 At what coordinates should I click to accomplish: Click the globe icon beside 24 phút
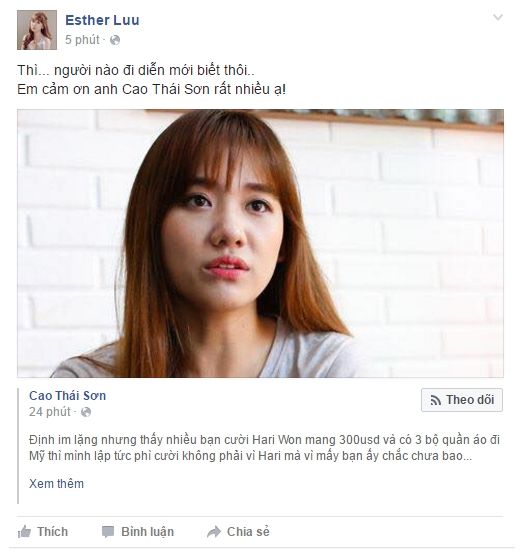point(86,412)
